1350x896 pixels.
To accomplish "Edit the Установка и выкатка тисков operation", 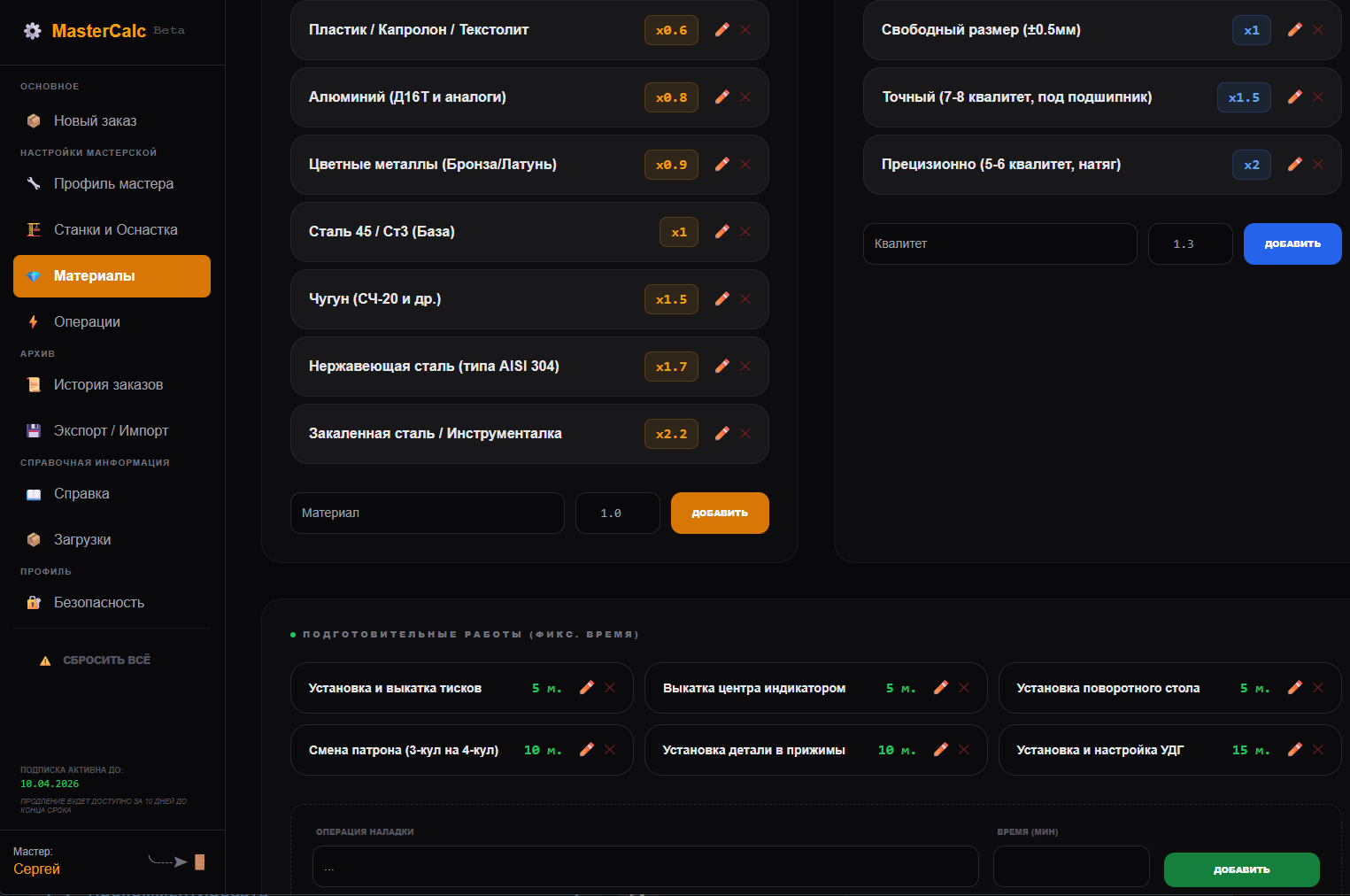I will 586,688.
